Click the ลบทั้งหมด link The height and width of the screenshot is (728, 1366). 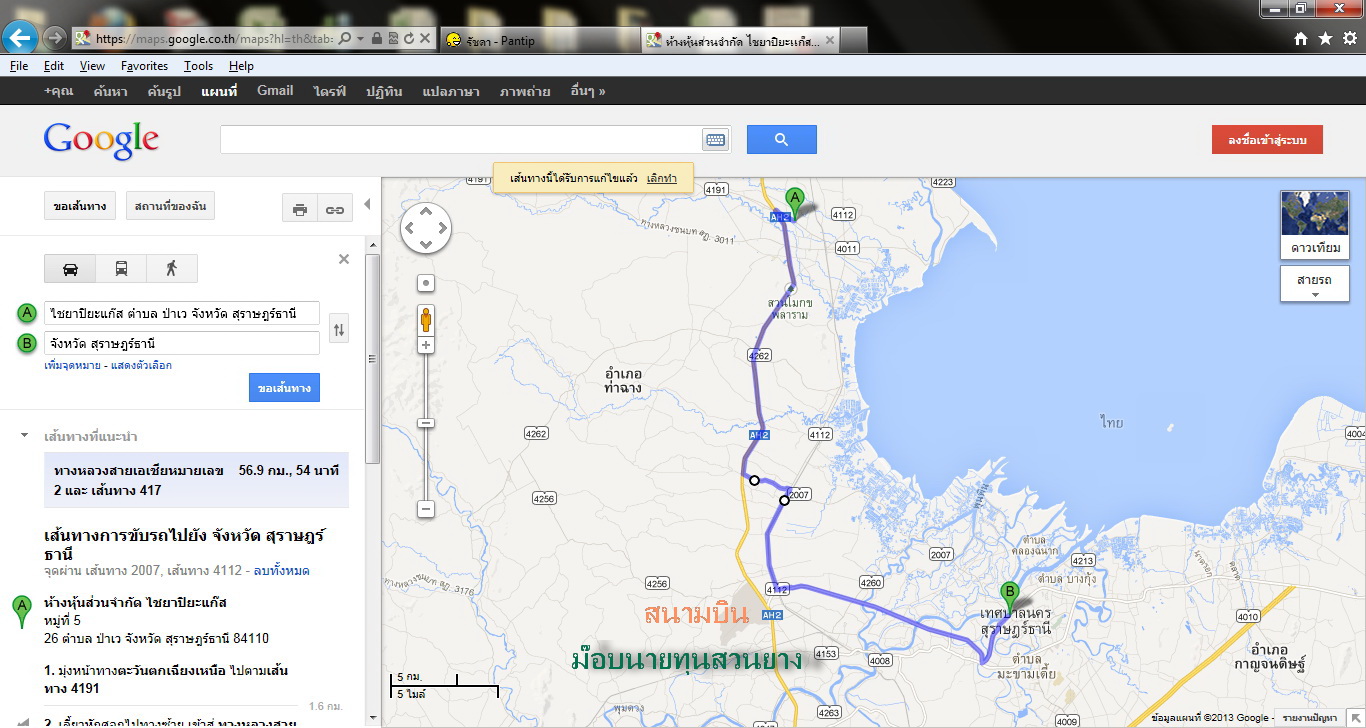[x=282, y=571]
